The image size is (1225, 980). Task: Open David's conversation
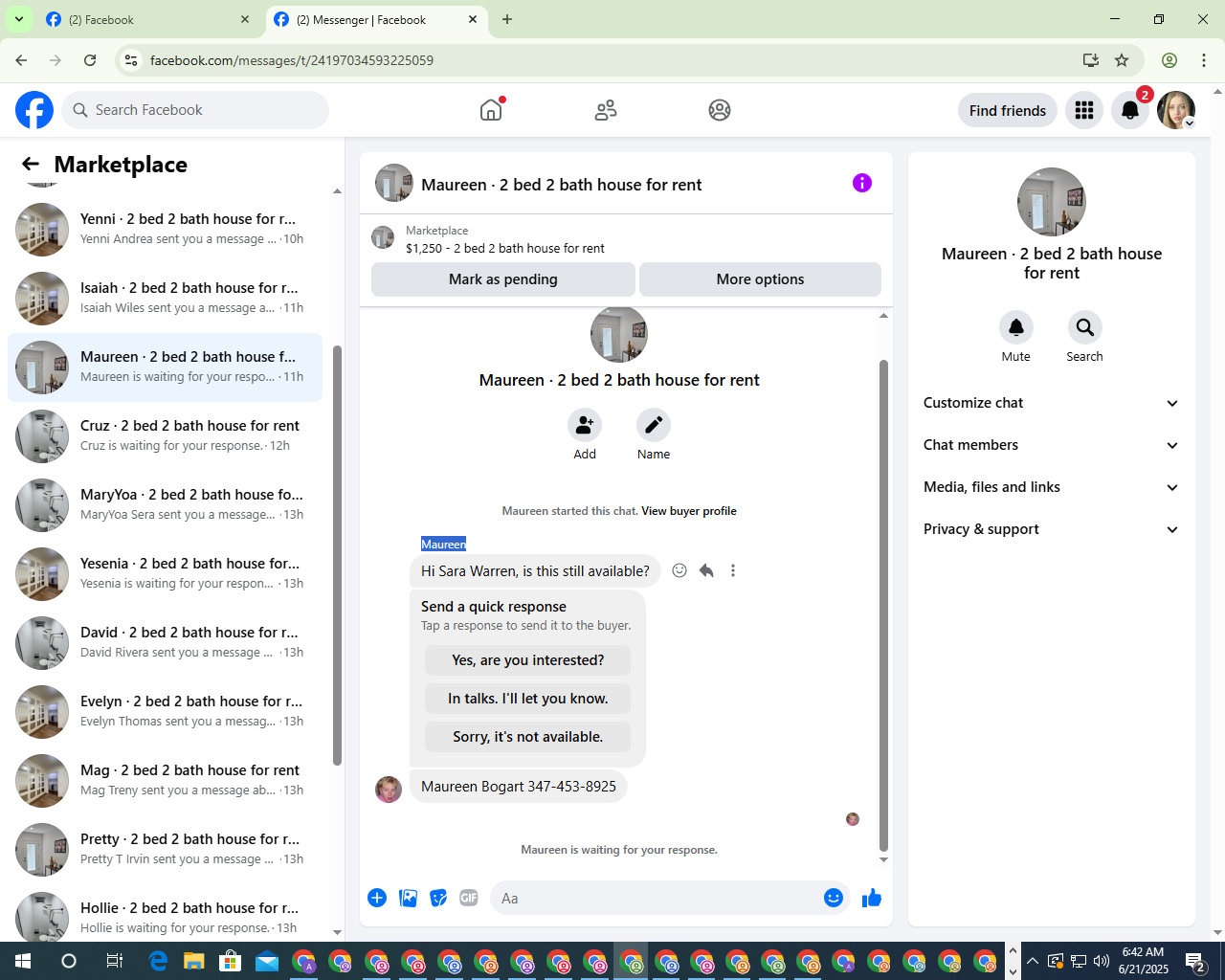tap(165, 643)
